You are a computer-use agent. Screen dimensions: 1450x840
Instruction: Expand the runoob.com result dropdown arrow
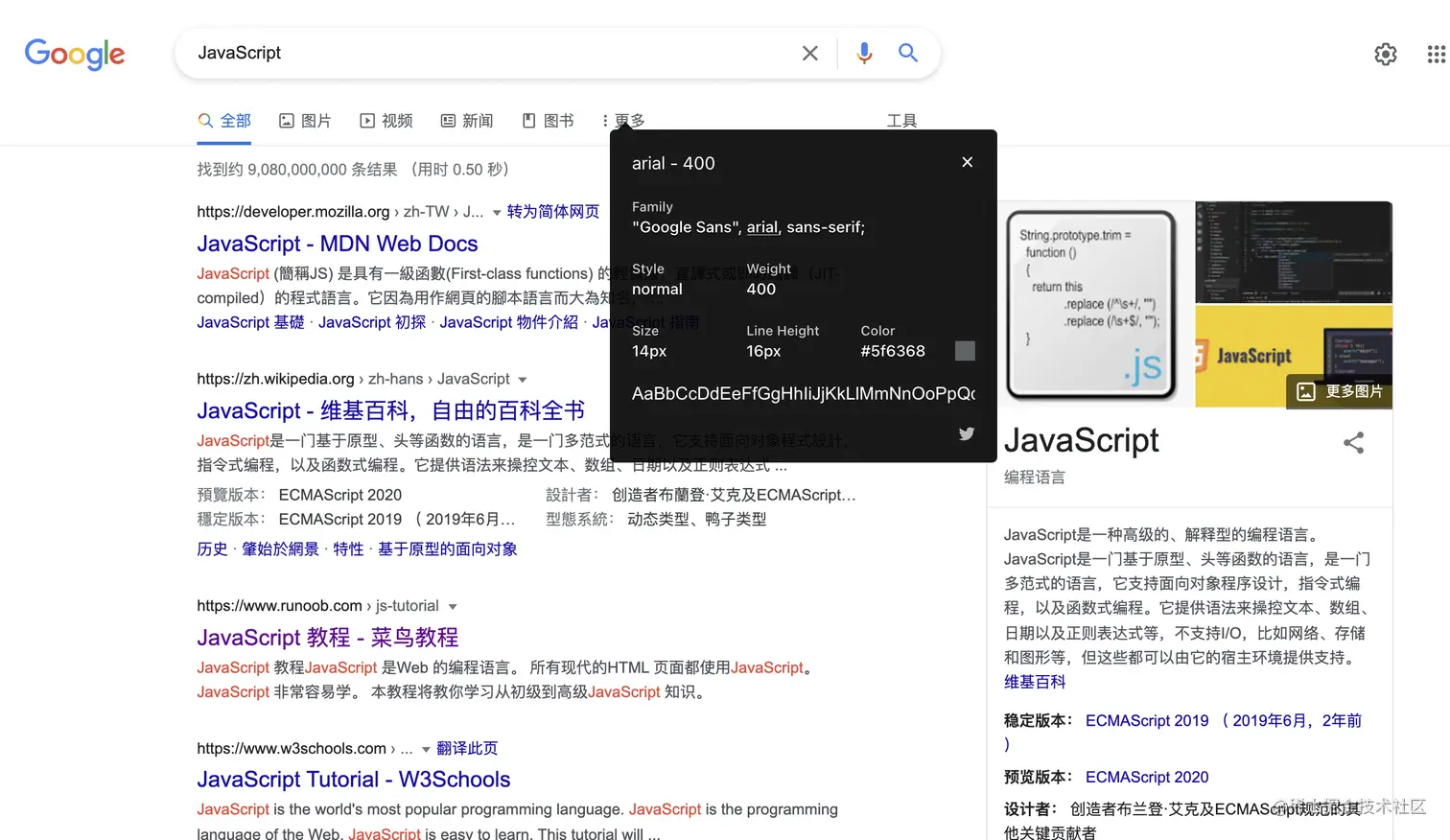click(453, 607)
